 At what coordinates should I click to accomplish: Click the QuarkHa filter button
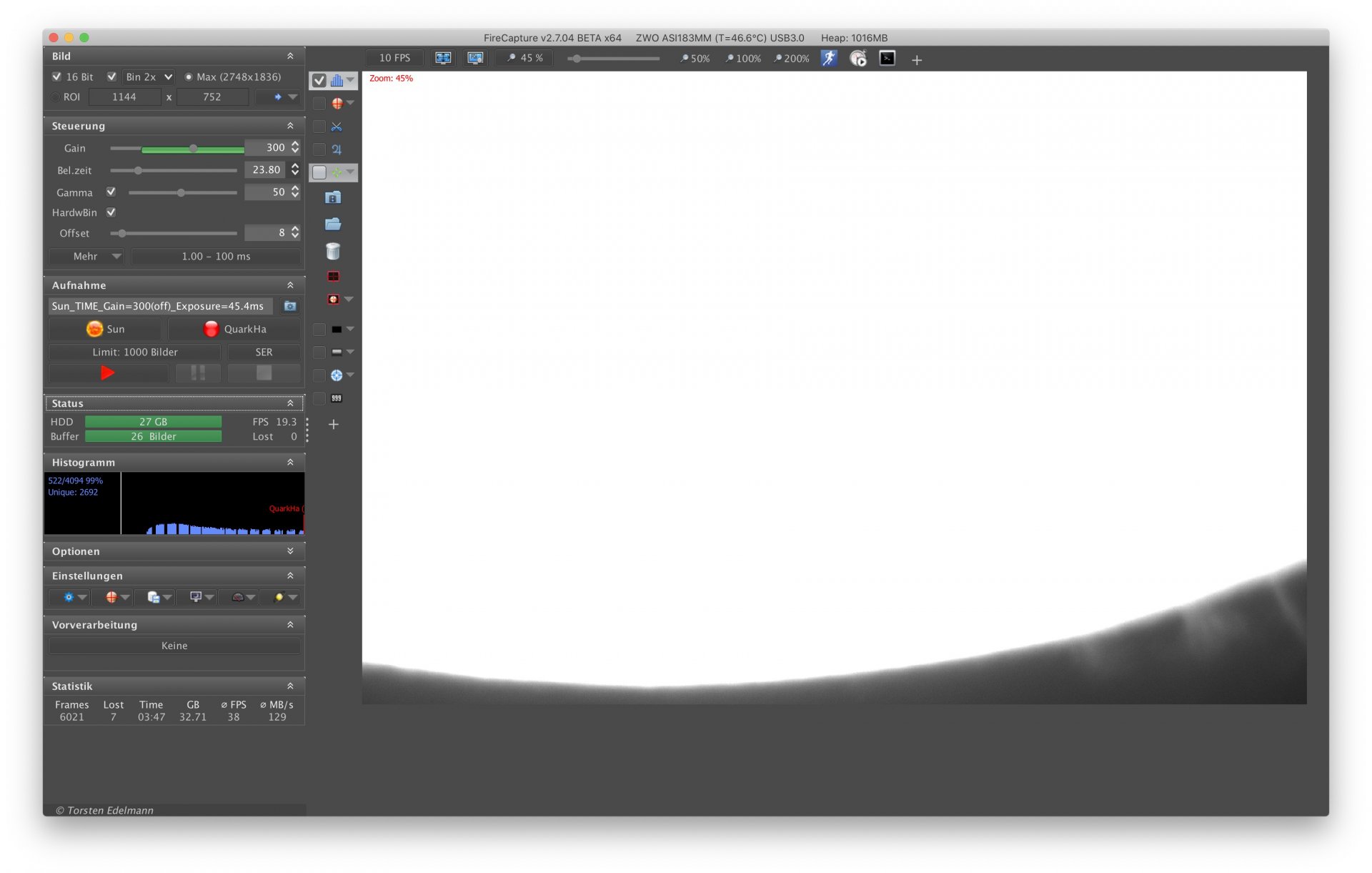tap(234, 329)
